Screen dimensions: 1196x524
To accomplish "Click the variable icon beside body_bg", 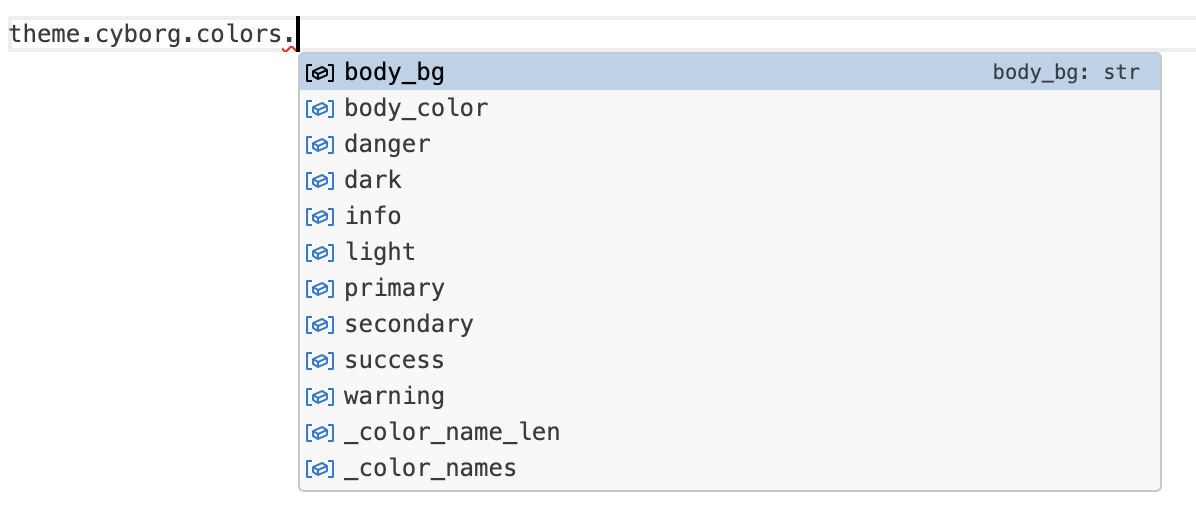I will [x=319, y=73].
